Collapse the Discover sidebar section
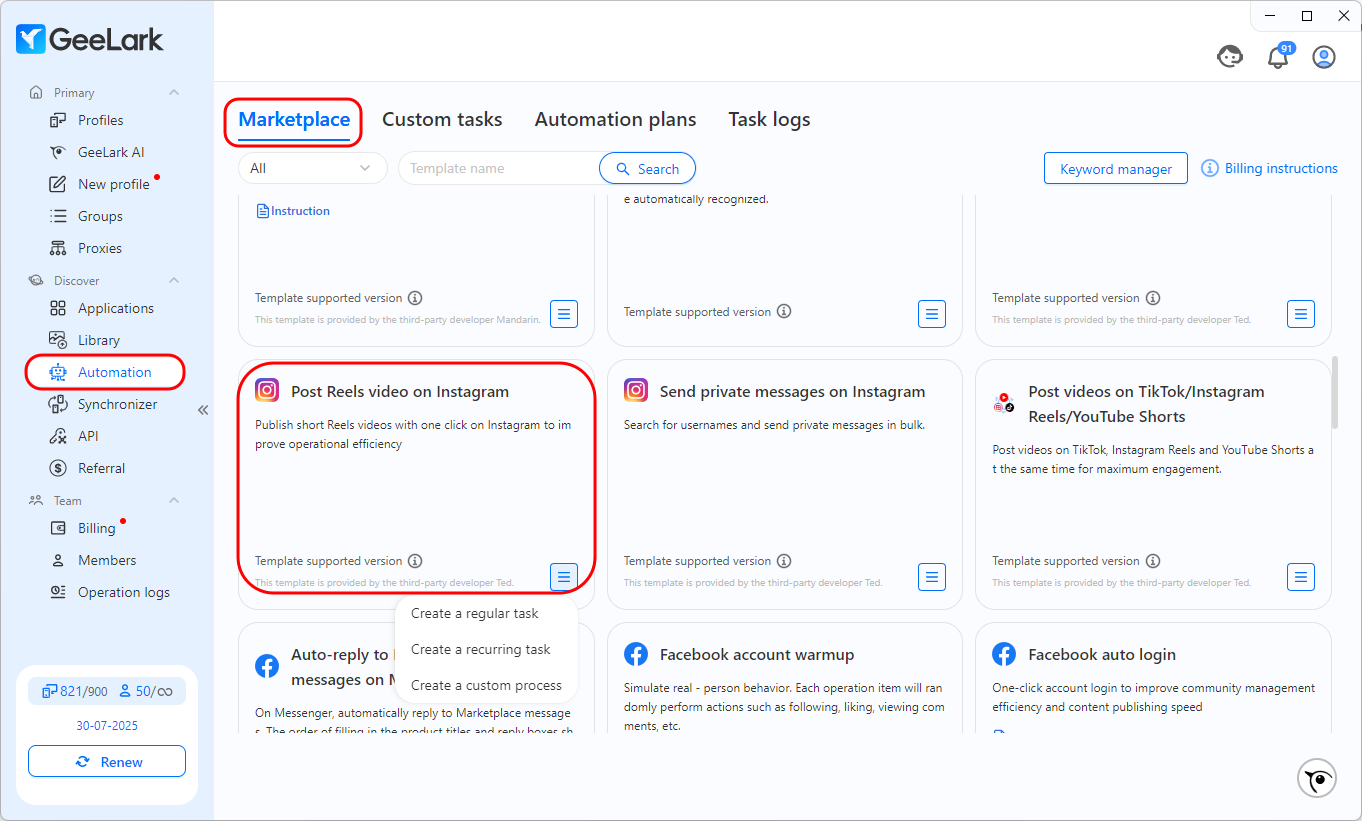Image resolution: width=1362 pixels, height=821 pixels. (174, 280)
